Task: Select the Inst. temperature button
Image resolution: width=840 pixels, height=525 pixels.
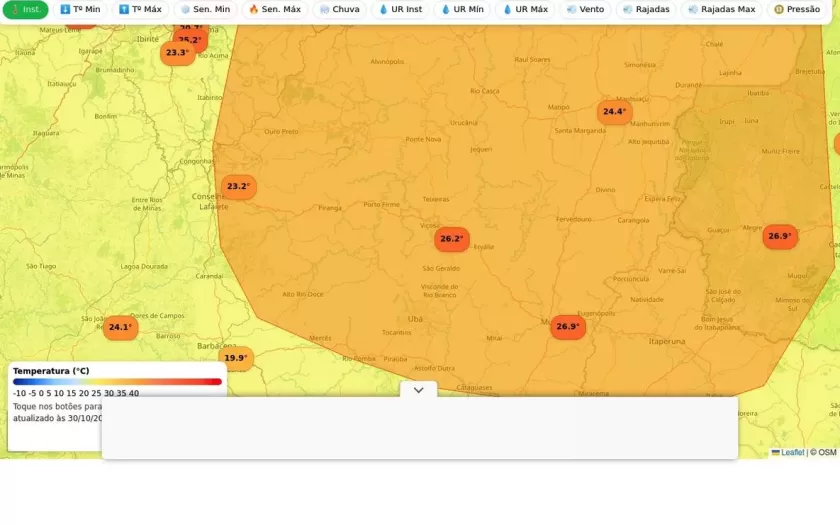Action: [25, 9]
